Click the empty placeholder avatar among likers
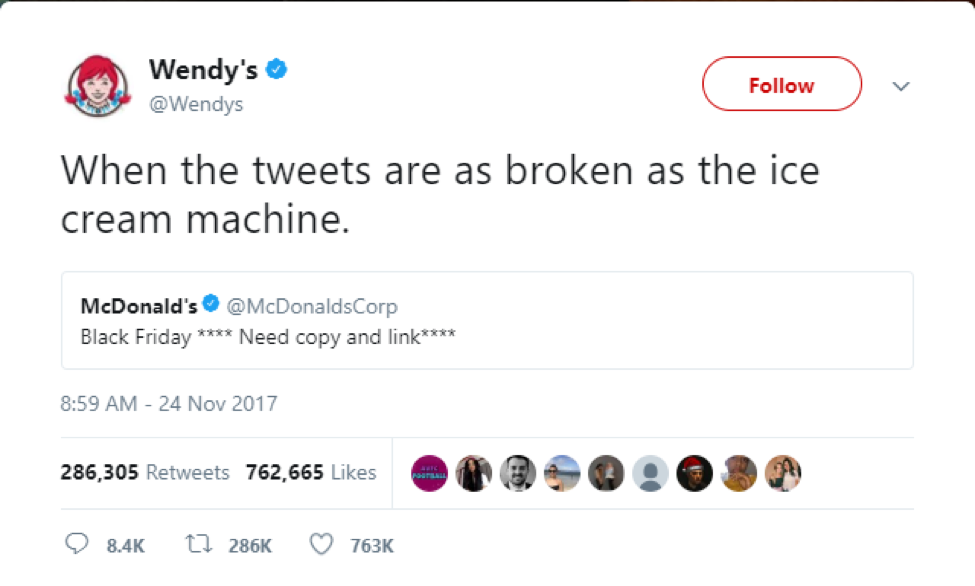 tap(652, 473)
